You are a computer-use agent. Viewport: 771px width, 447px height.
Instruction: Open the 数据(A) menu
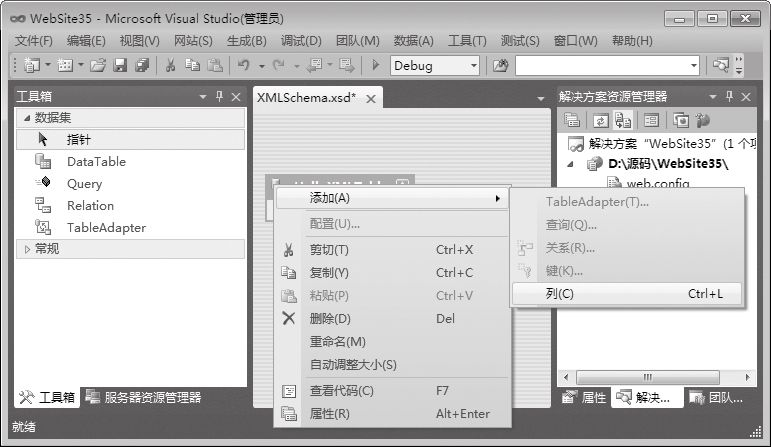(414, 41)
